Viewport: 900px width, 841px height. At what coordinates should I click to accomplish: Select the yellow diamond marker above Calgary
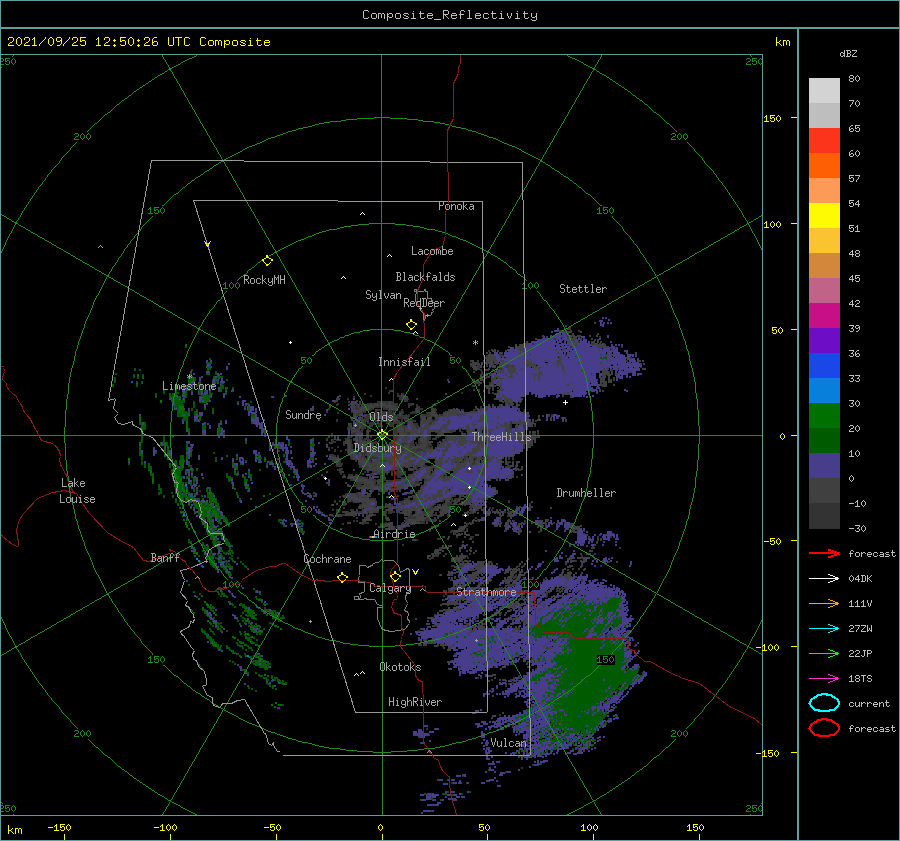pyautogui.click(x=395, y=576)
